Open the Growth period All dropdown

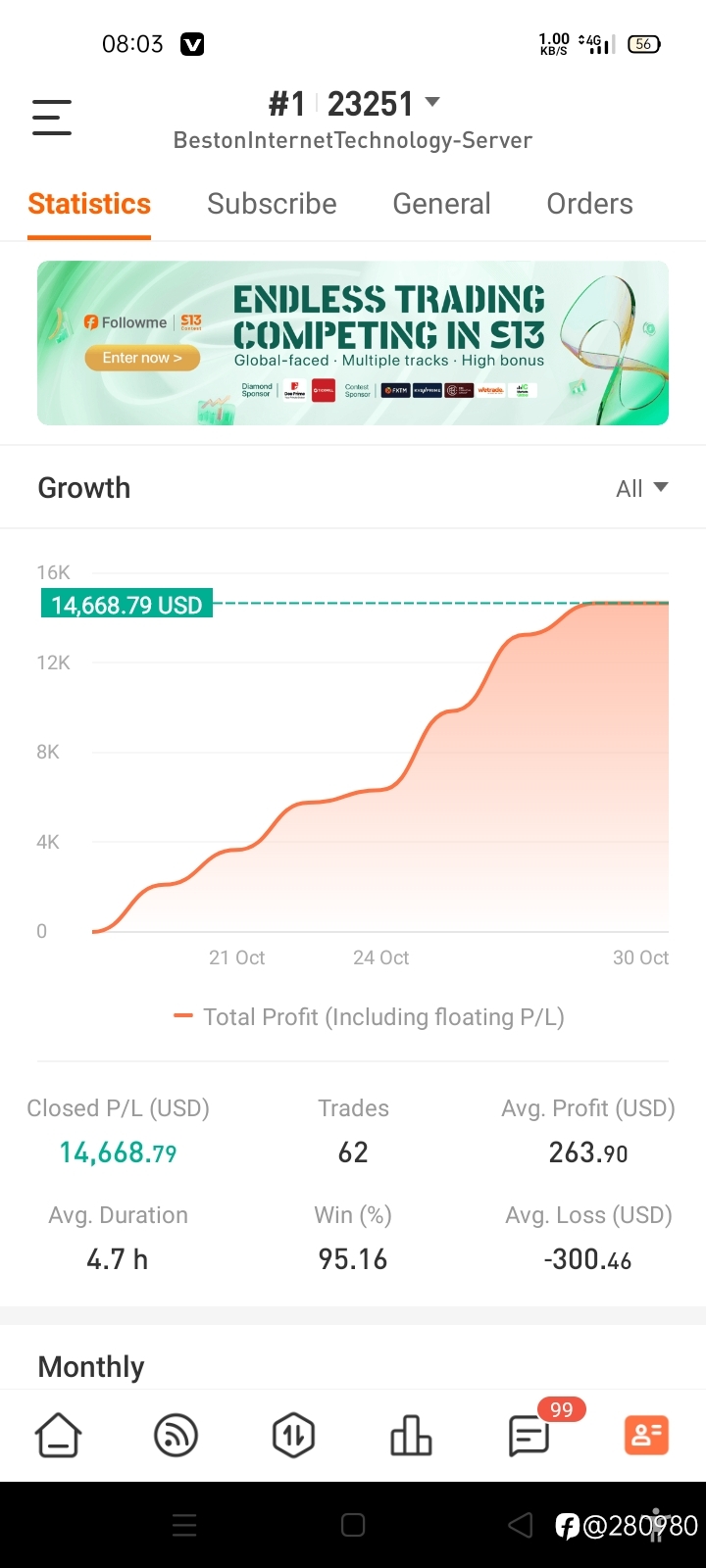[642, 488]
